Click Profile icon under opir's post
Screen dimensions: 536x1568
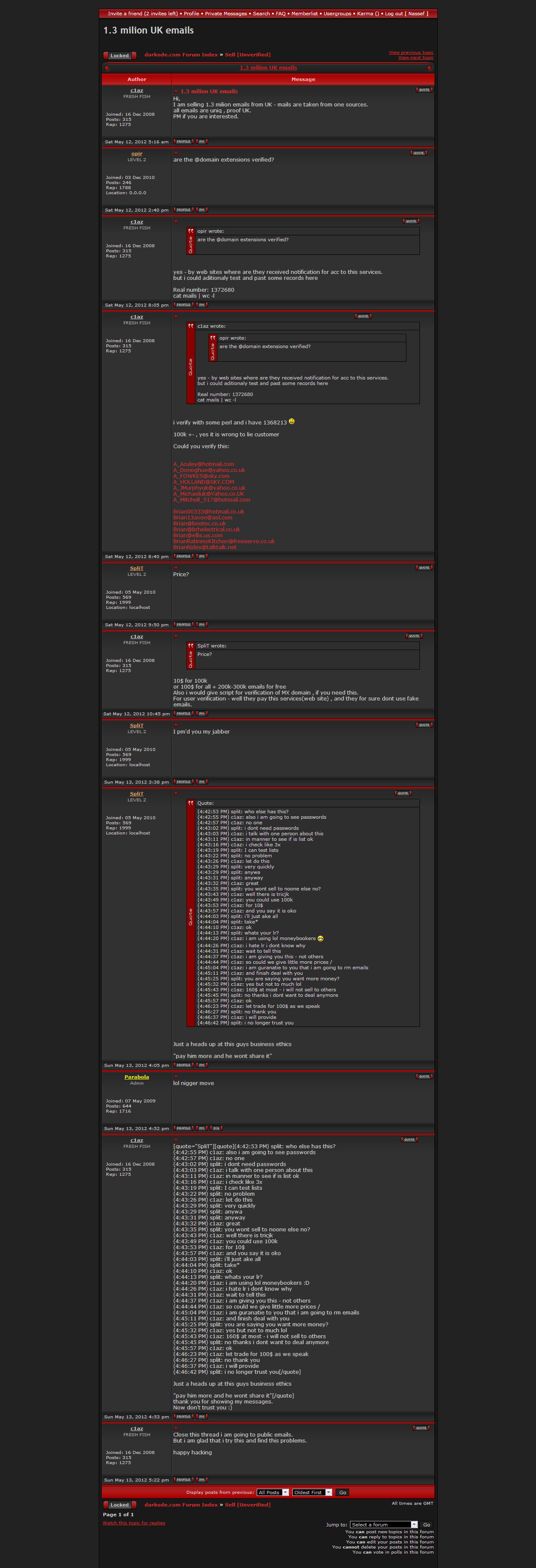tap(183, 210)
